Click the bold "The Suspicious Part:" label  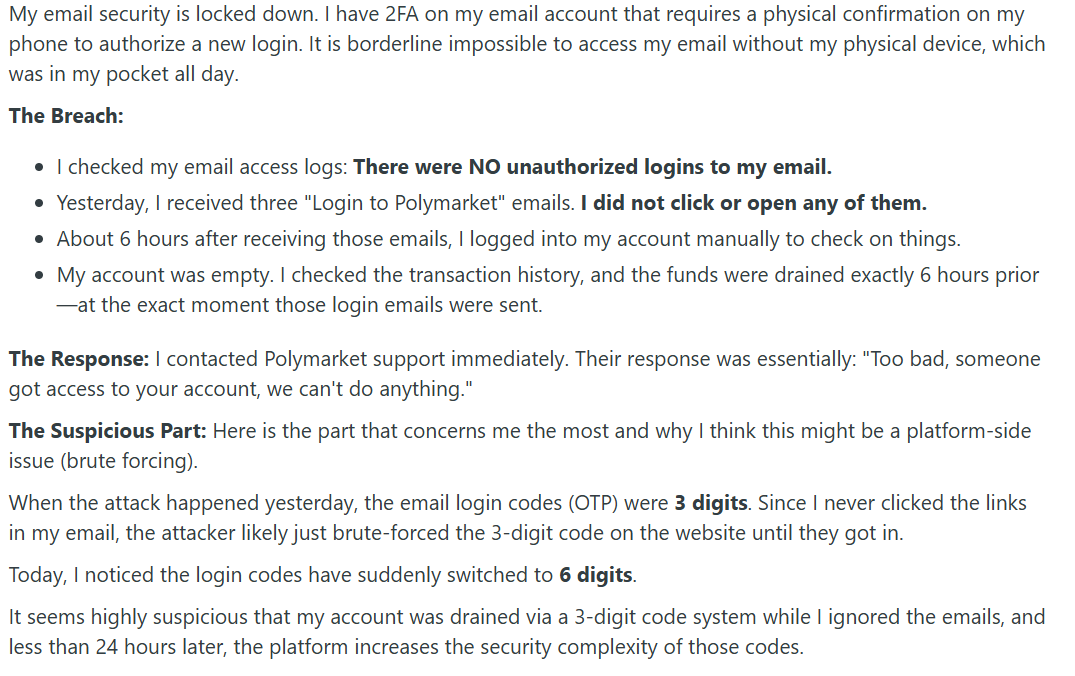pos(108,431)
